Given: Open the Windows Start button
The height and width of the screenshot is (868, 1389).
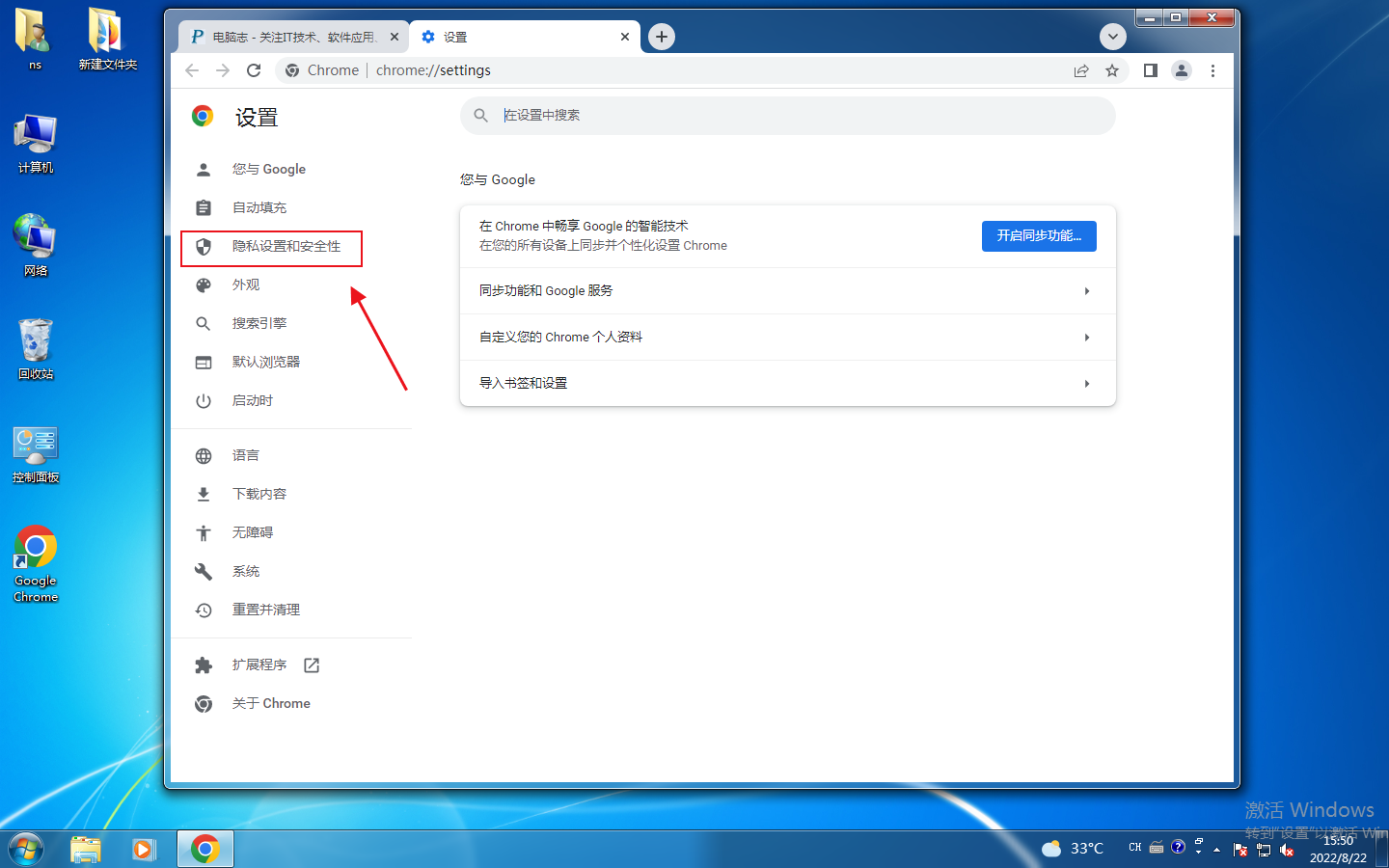Looking at the screenshot, I should click(x=26, y=849).
